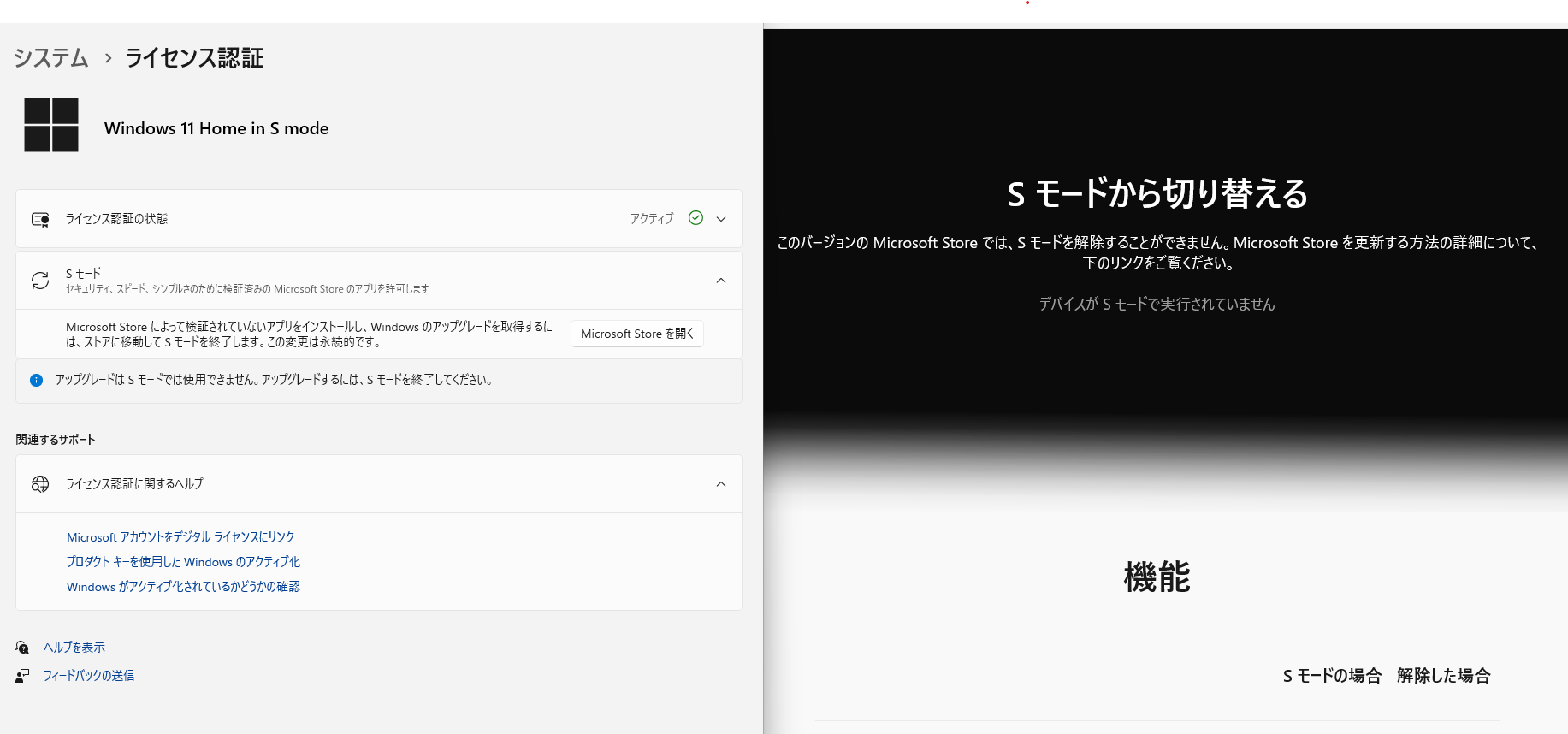Screen dimensions: 1568x734
Task: Go back to システム in breadcrumb
Action: [51, 57]
